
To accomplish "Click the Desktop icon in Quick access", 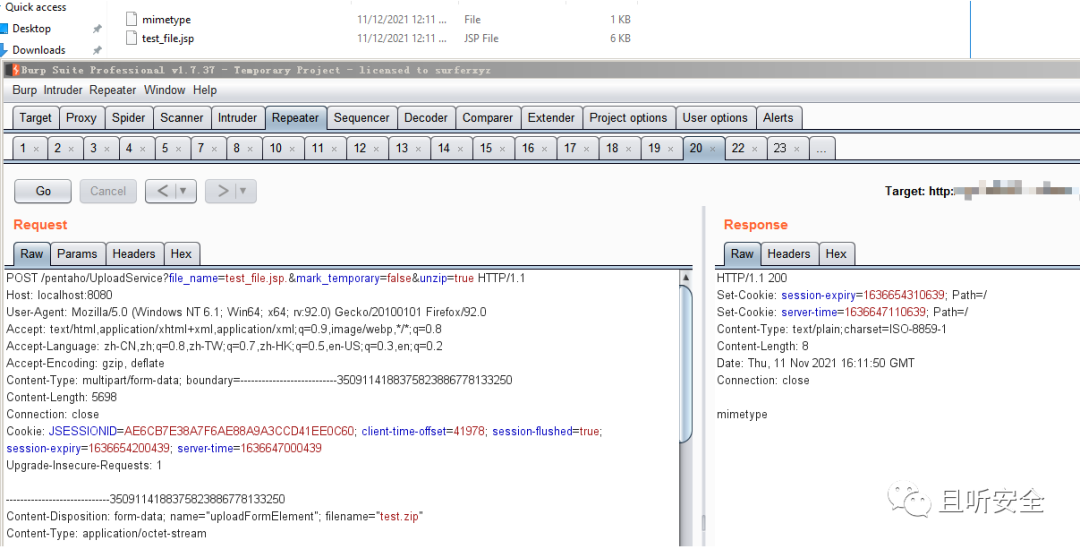I will coord(3,29).
